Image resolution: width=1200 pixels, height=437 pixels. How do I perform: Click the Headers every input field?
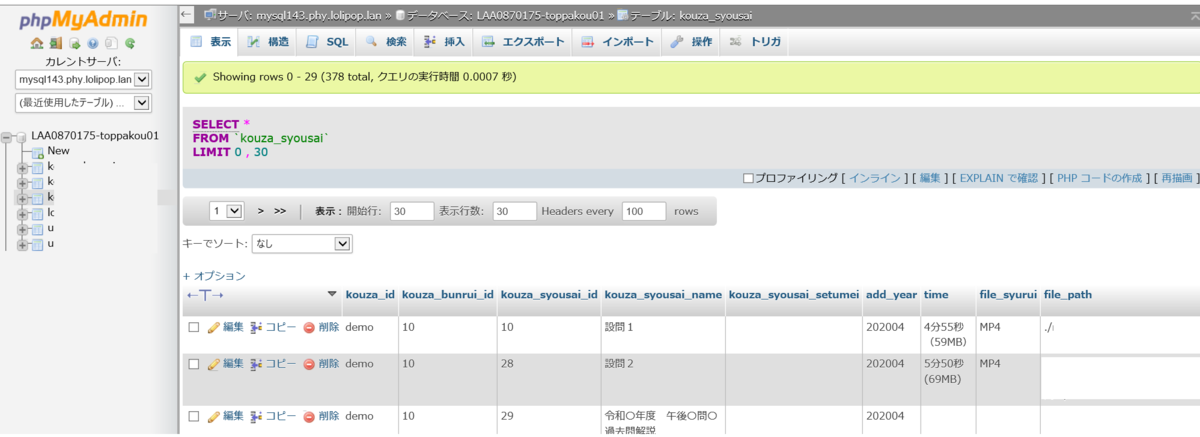(643, 211)
